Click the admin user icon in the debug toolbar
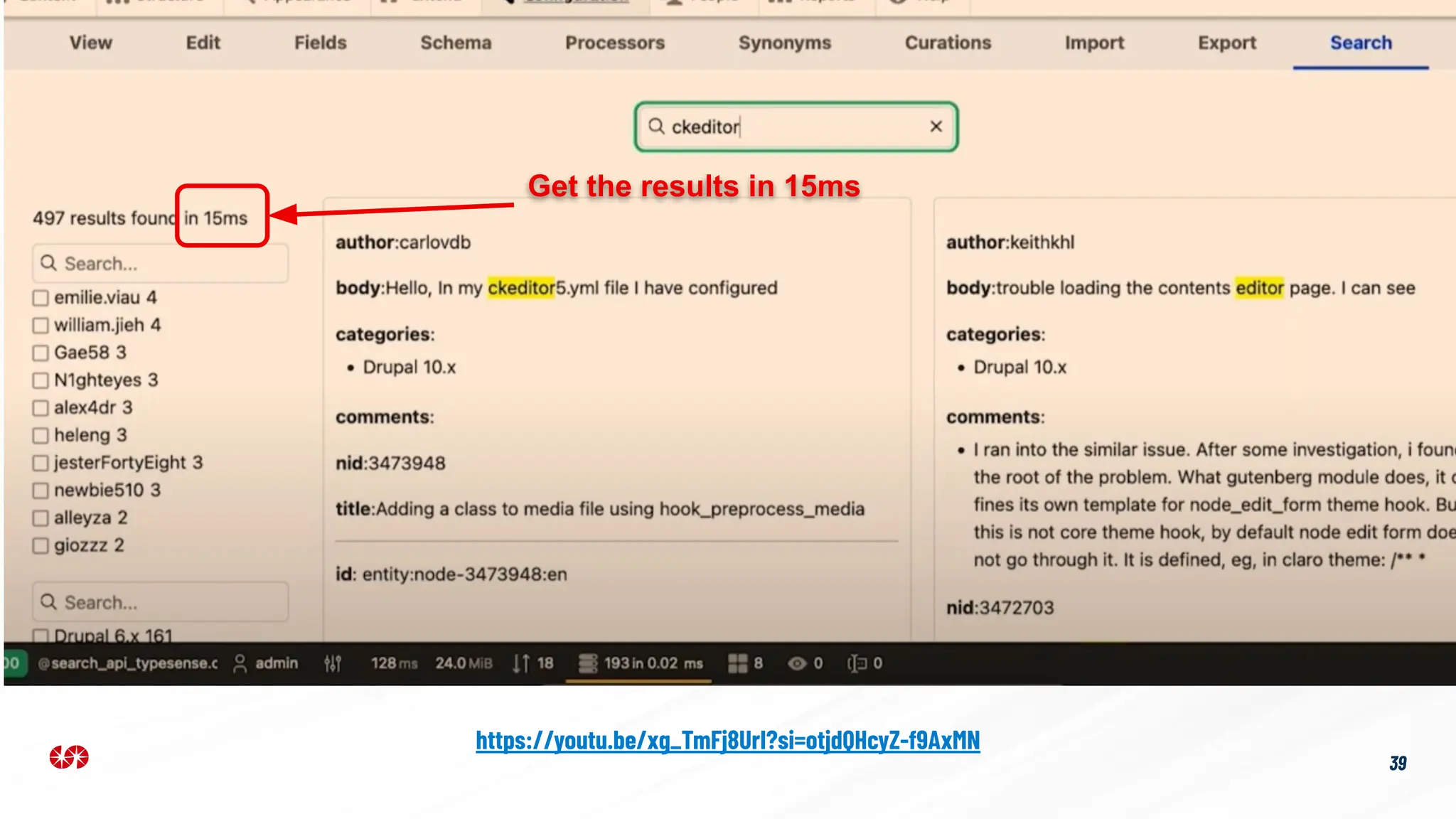The image size is (1456, 819). click(x=240, y=663)
